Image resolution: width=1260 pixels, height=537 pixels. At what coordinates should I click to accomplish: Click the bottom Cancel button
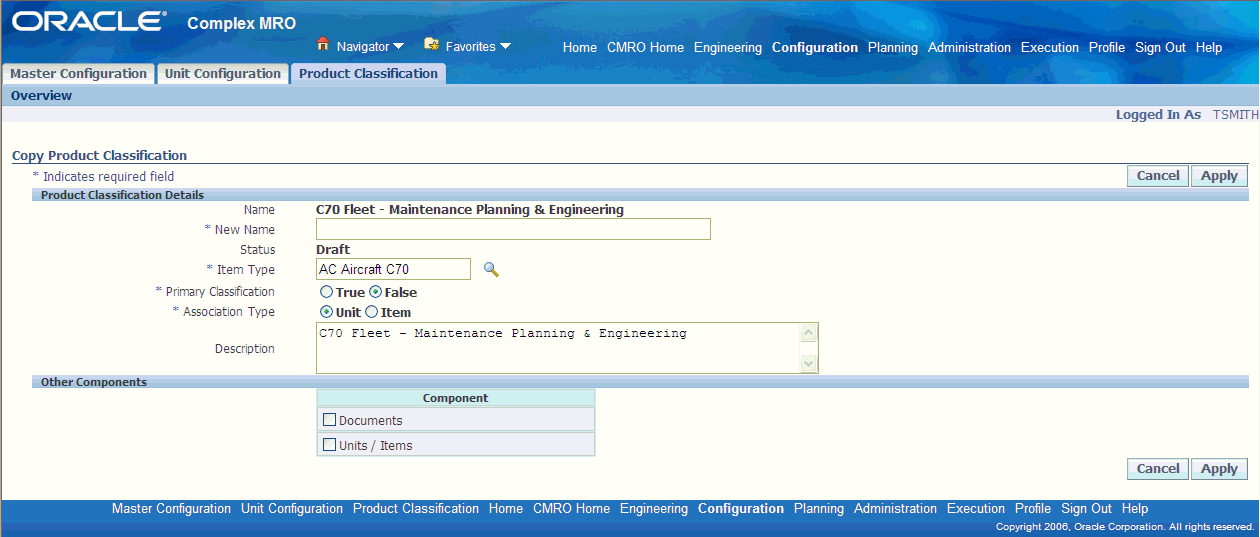coord(1158,469)
